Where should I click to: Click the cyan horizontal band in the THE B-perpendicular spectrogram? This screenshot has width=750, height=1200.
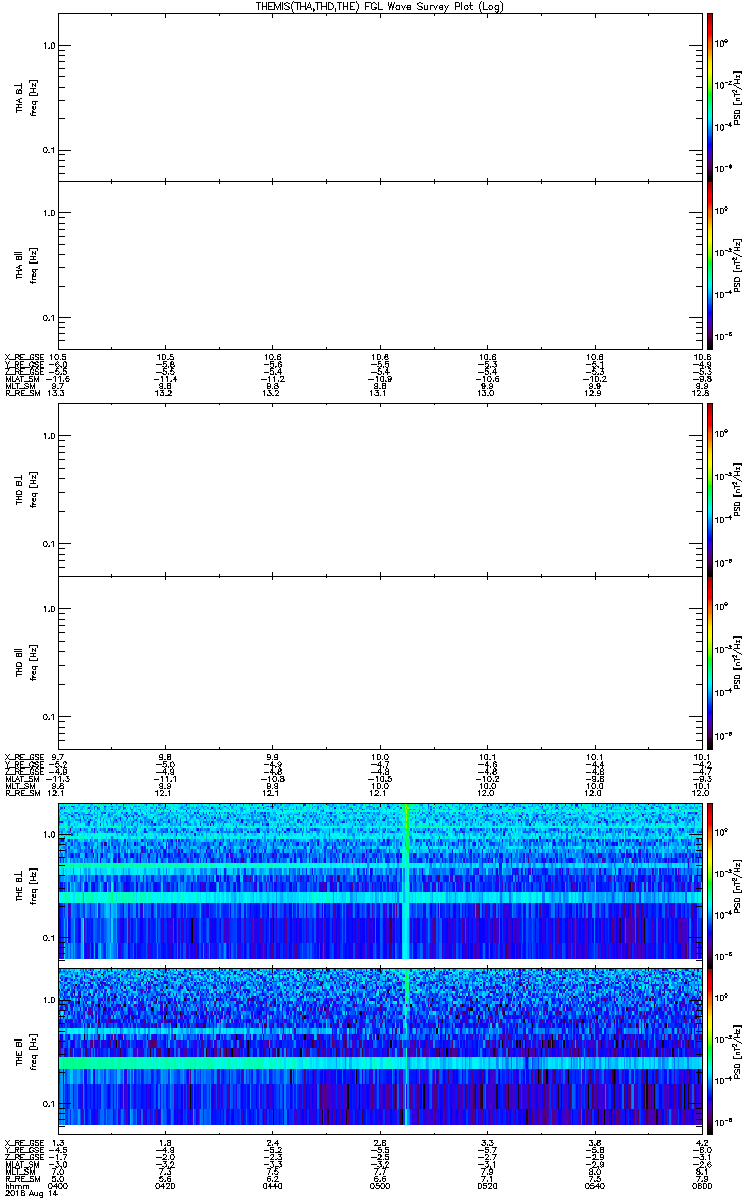point(380,898)
